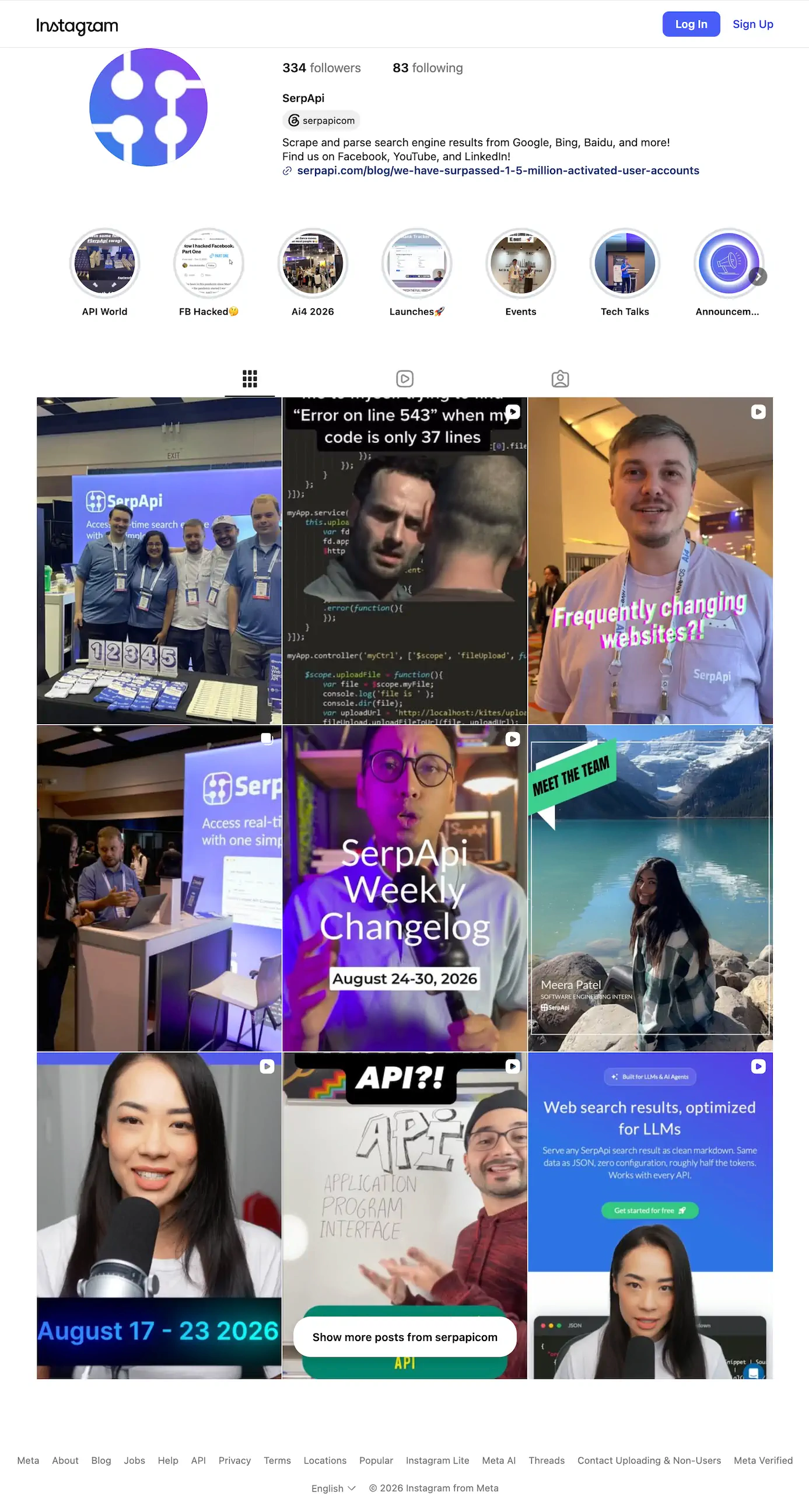Screen dimensions: 809x1512
Task: Click the Jobs footer link
Action: click(x=134, y=1460)
